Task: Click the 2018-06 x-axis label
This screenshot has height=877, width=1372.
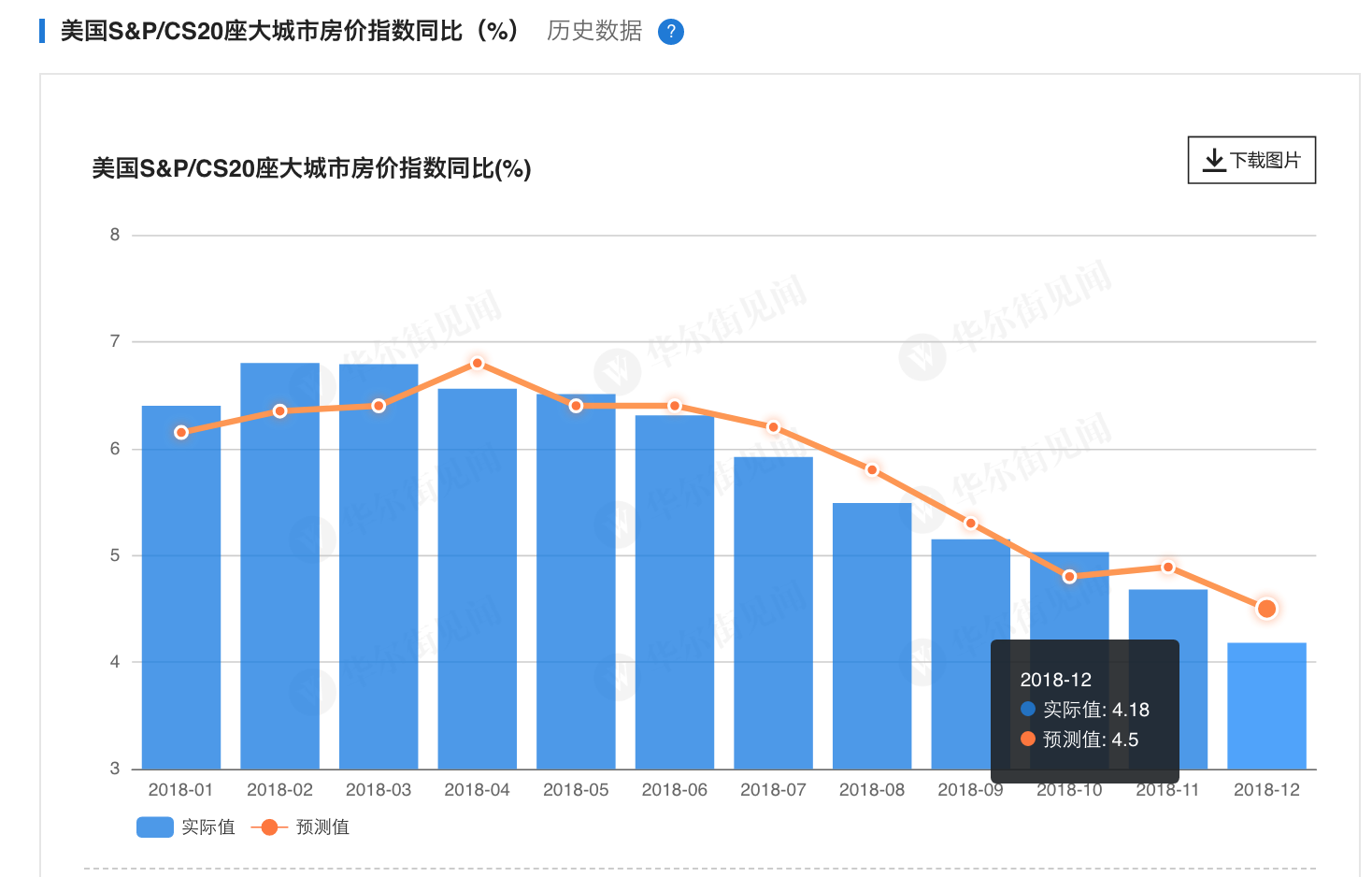Action: pos(674,790)
